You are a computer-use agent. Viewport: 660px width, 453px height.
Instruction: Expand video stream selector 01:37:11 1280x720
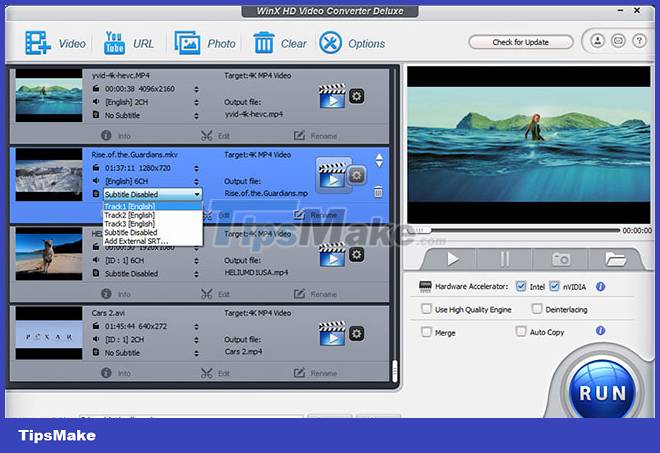(196, 168)
